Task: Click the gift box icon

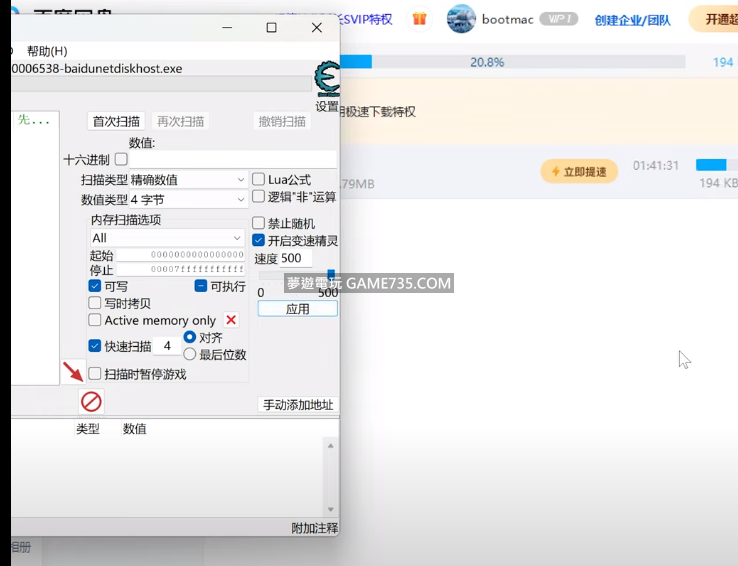Action: click(419, 19)
